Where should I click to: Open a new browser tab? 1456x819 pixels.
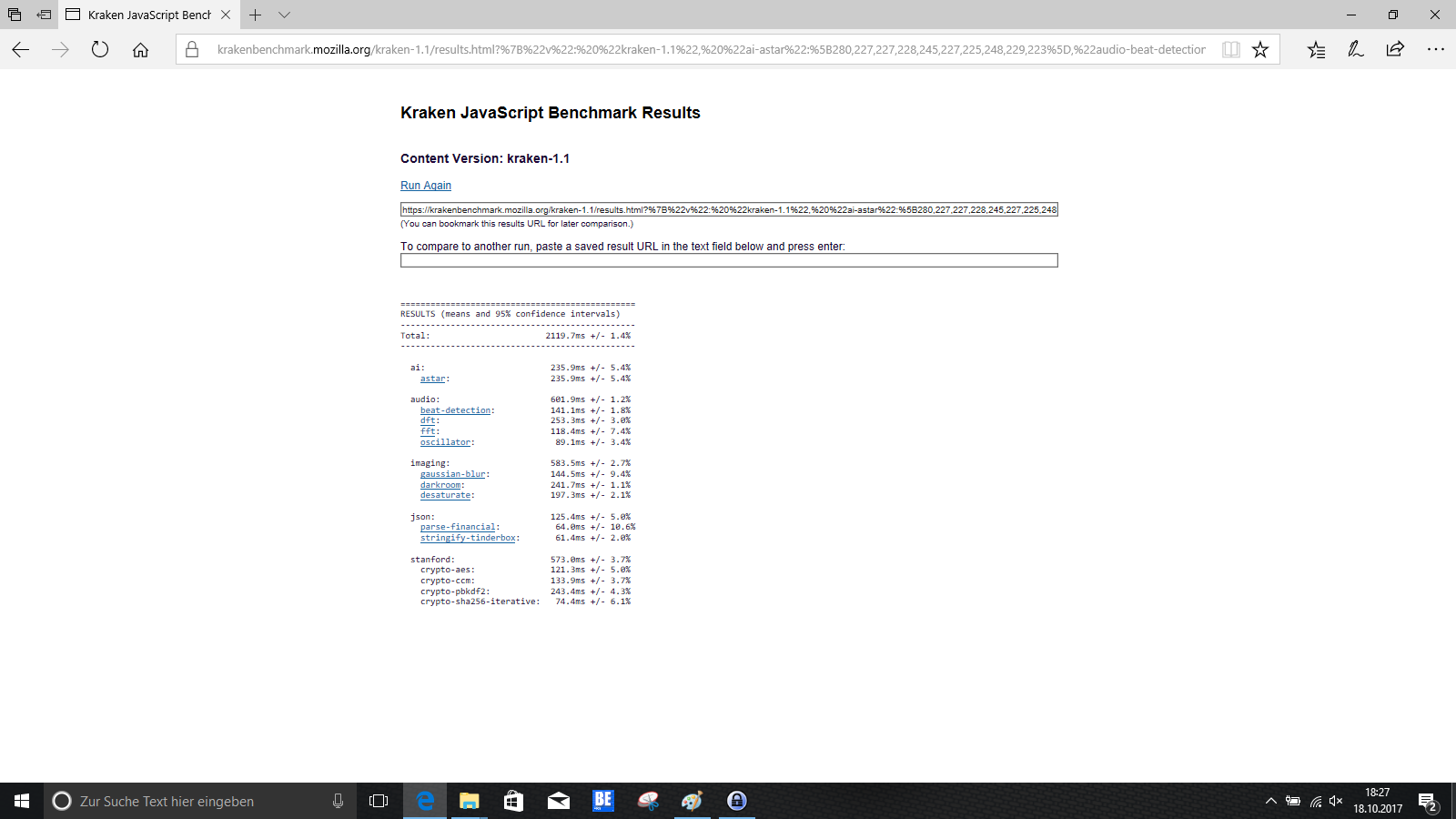tap(256, 15)
